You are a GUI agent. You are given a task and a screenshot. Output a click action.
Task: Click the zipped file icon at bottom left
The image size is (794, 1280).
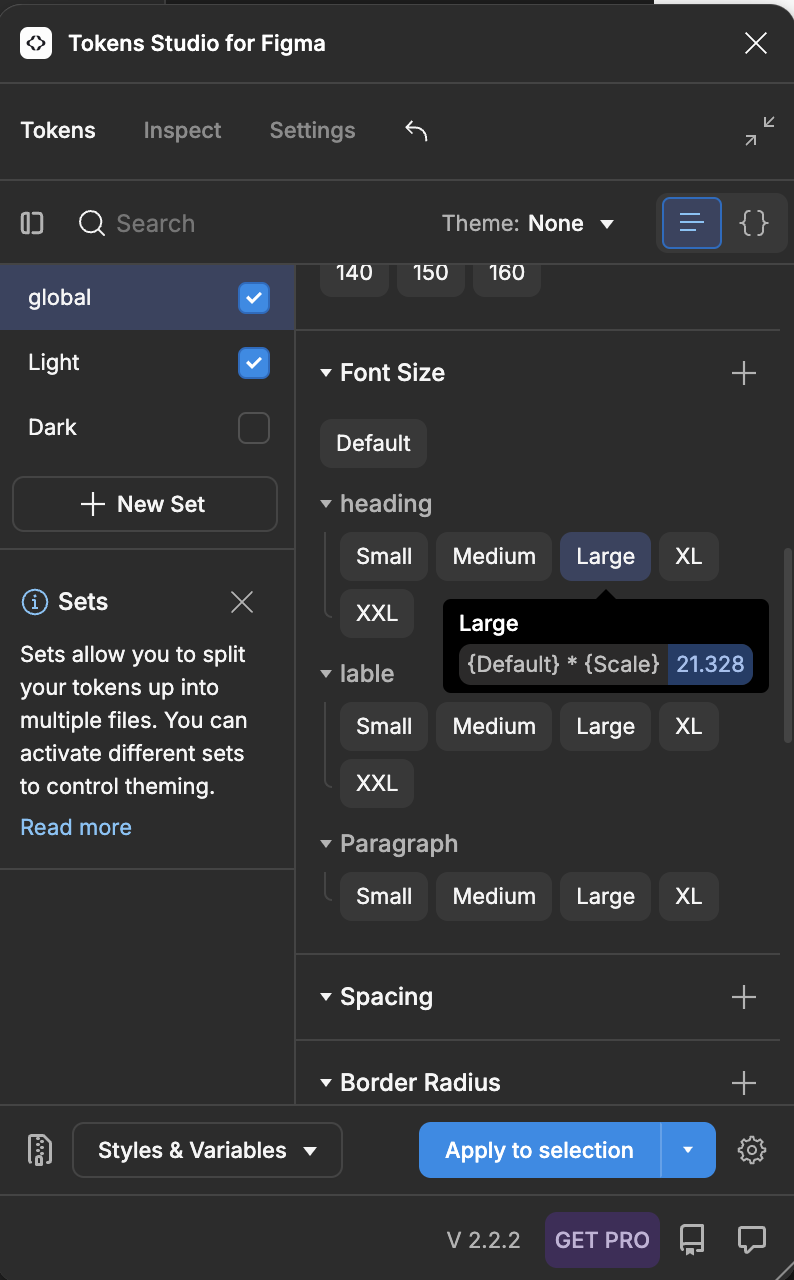coord(39,1150)
